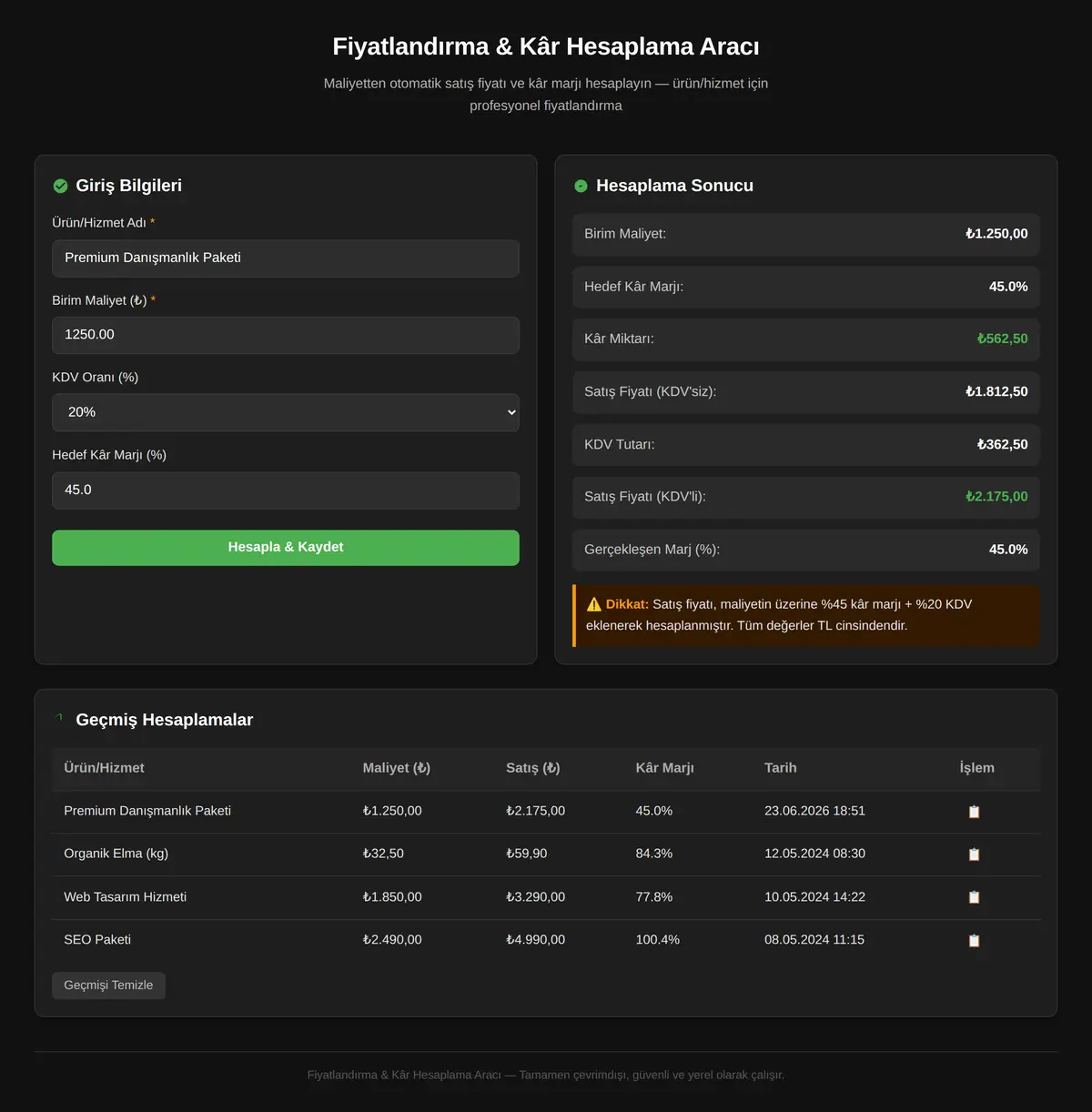Select the Maliyet (₺) column header
The image size is (1092, 1112).
tap(397, 768)
